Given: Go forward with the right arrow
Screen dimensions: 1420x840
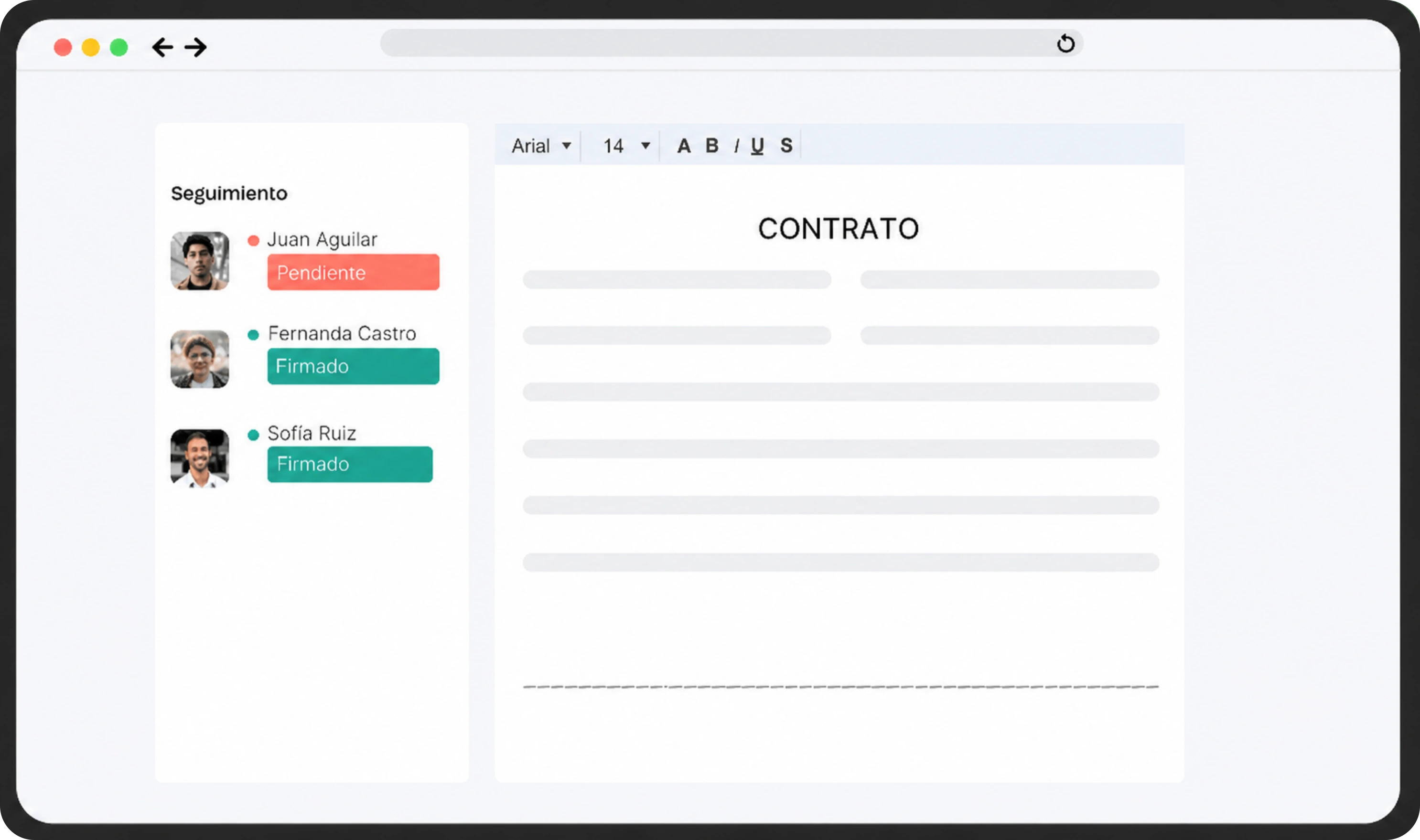Looking at the screenshot, I should click(x=196, y=47).
